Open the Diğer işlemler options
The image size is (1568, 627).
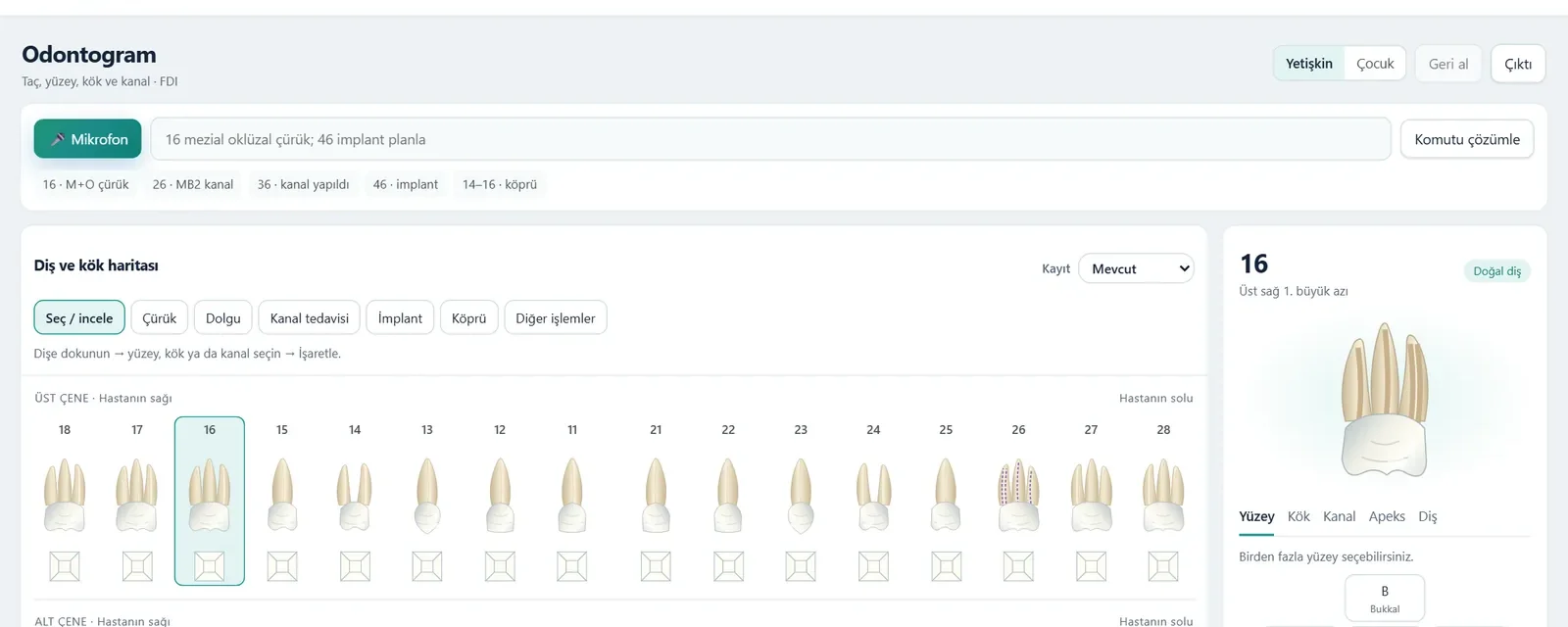coord(556,317)
